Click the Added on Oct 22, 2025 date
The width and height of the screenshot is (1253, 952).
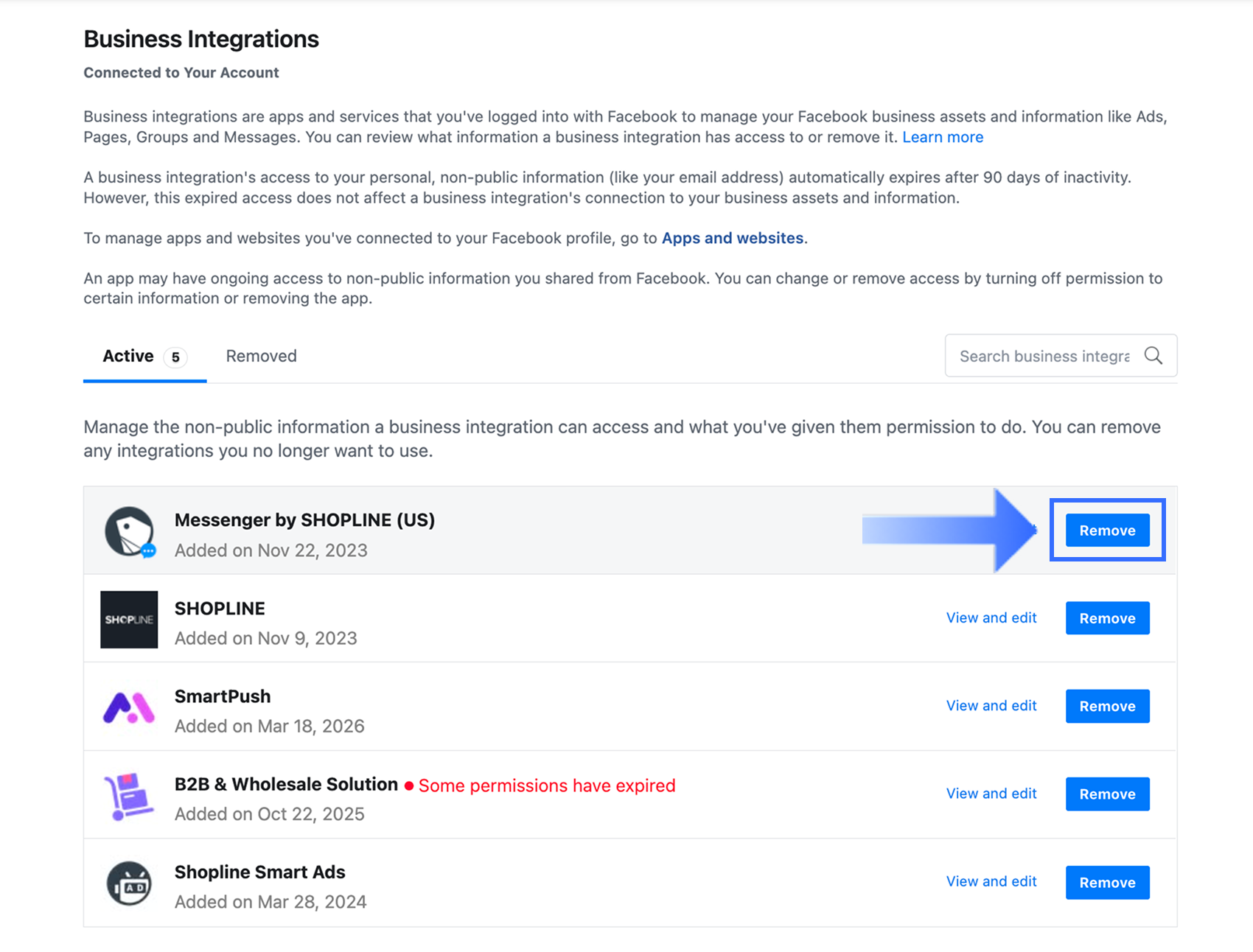(x=269, y=814)
